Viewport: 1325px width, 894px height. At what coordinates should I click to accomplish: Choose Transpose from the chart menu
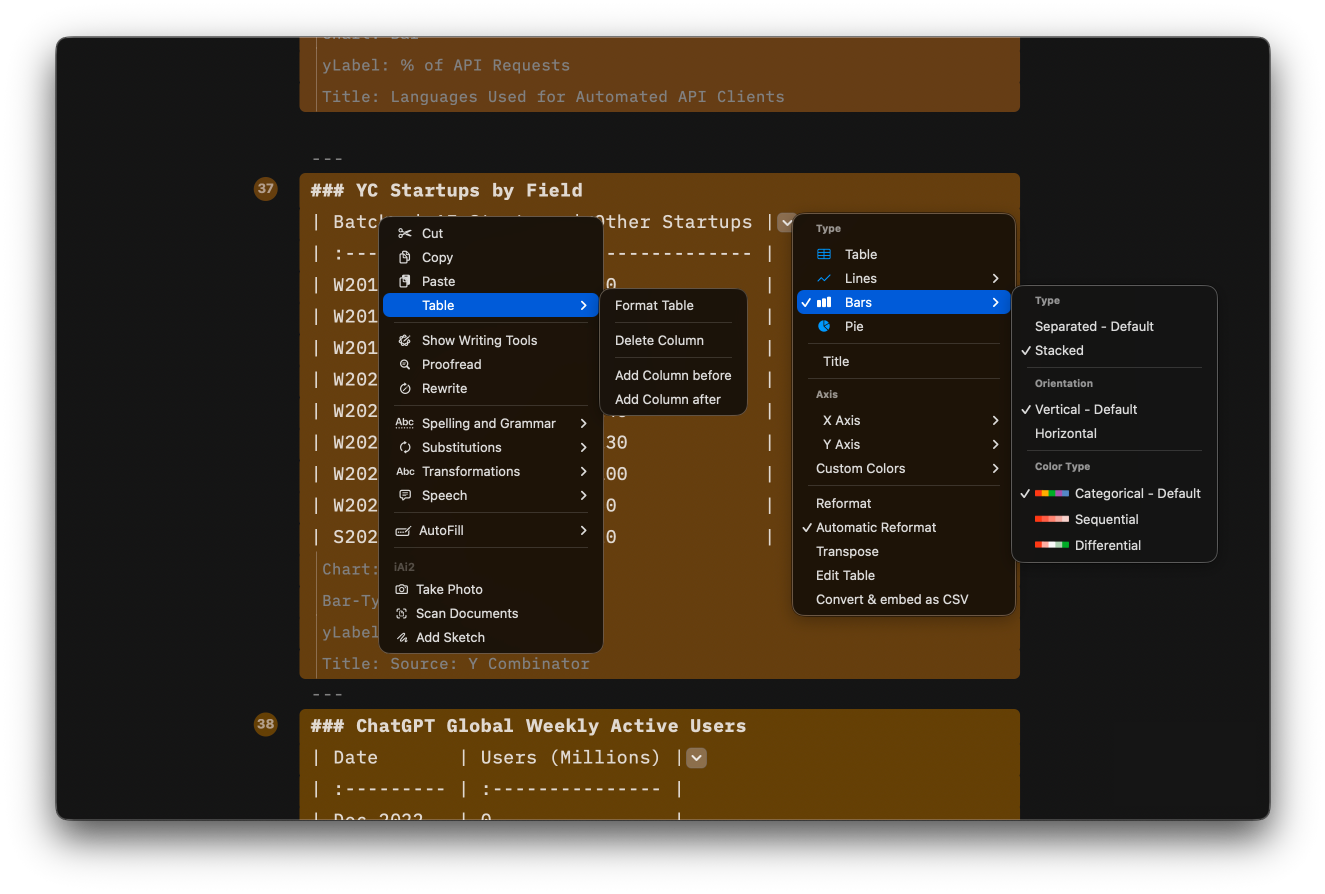pyautogui.click(x=847, y=551)
